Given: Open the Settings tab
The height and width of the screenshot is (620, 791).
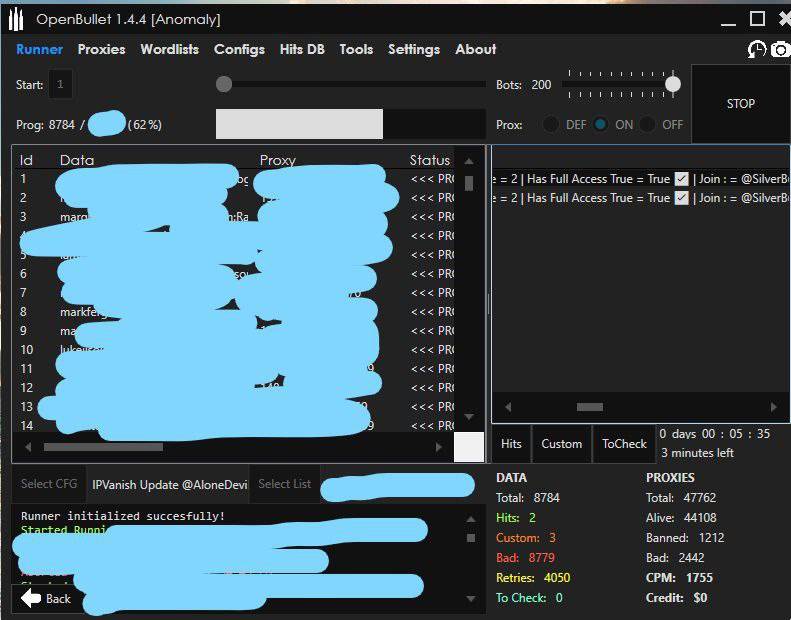Looking at the screenshot, I should [x=414, y=49].
